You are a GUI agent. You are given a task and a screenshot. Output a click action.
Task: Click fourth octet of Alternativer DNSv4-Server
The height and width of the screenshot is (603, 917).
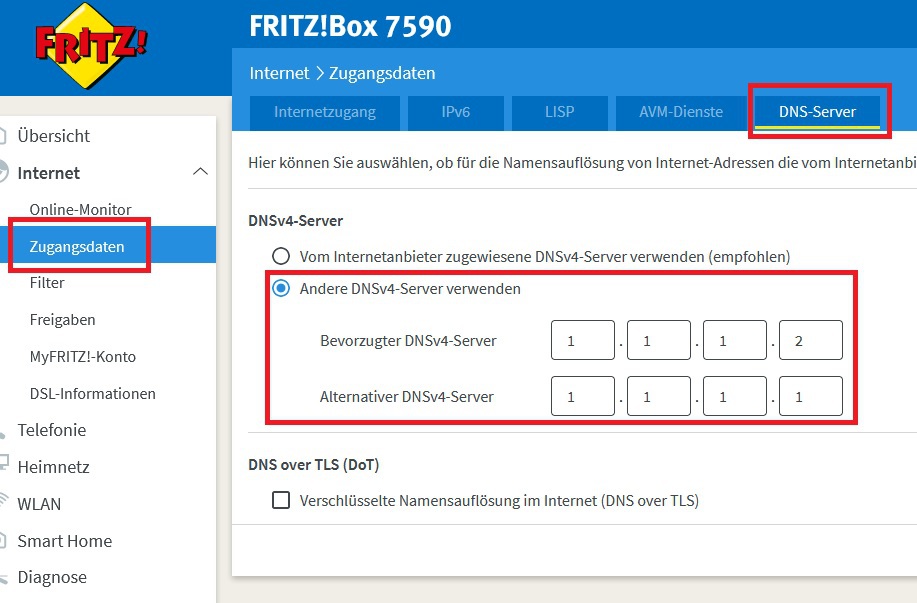pos(811,397)
